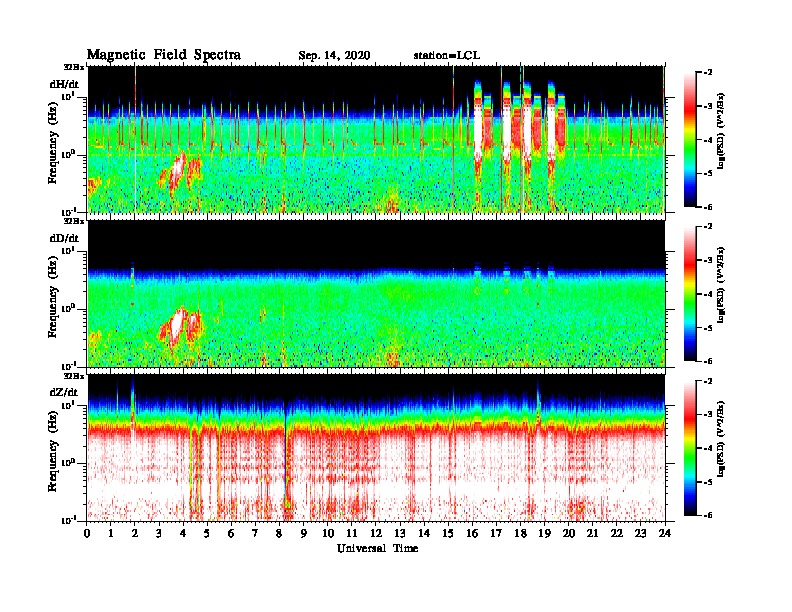
Task: Click hour tick label "0" on time axis
Action: pos(87,534)
